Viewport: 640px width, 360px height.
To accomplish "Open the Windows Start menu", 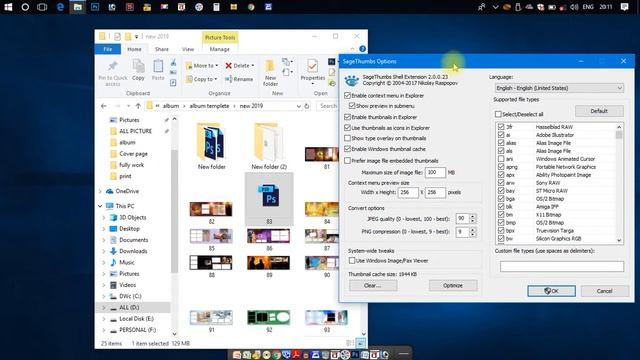I will tap(8, 7).
